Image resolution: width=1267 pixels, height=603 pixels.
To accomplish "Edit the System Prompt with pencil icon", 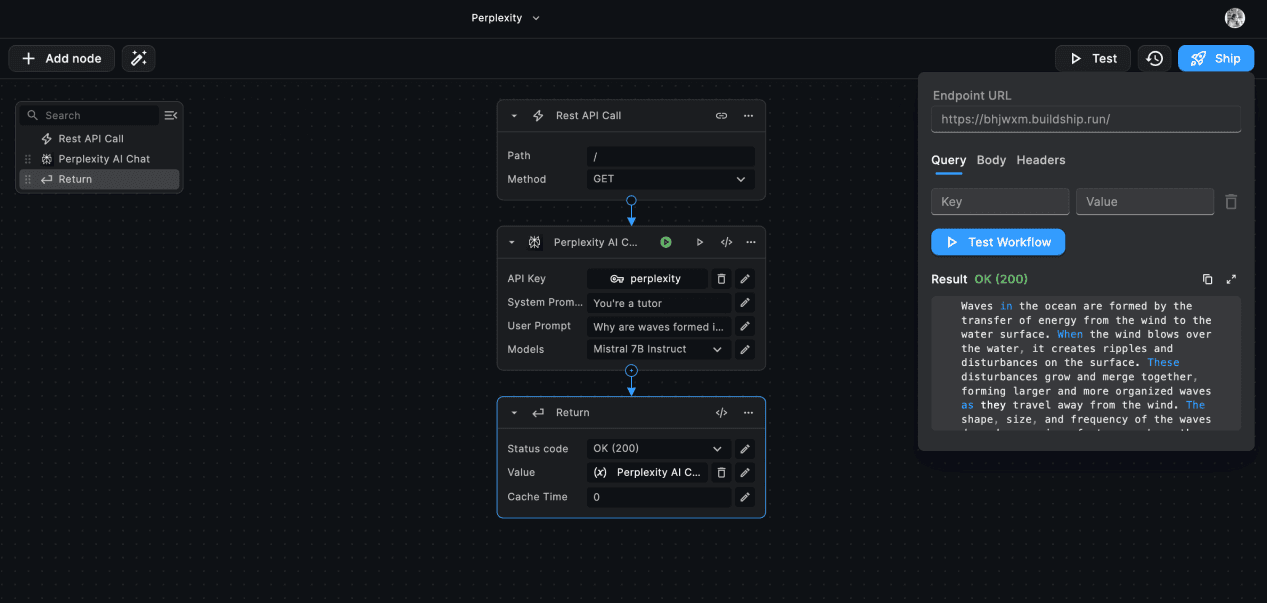I will click(x=745, y=303).
